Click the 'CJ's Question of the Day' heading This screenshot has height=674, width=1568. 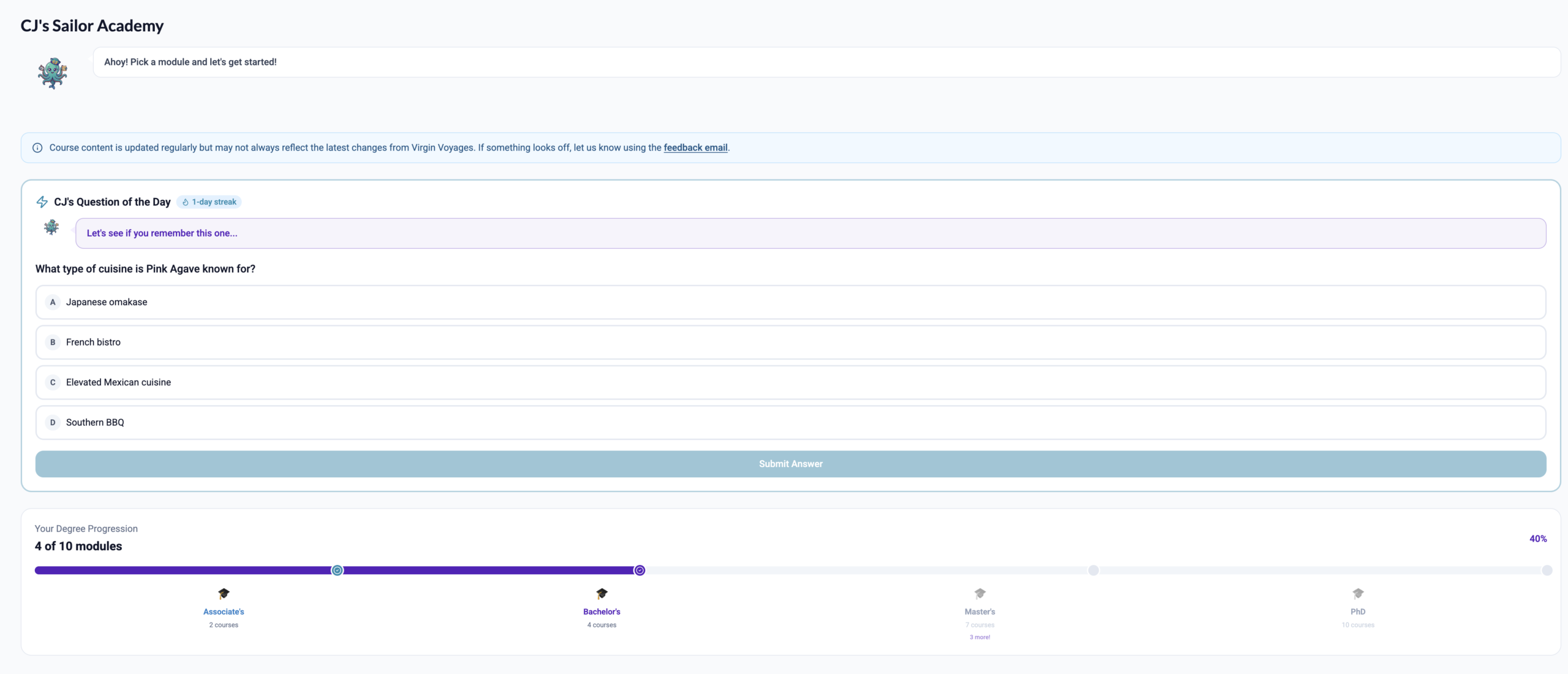click(x=112, y=202)
